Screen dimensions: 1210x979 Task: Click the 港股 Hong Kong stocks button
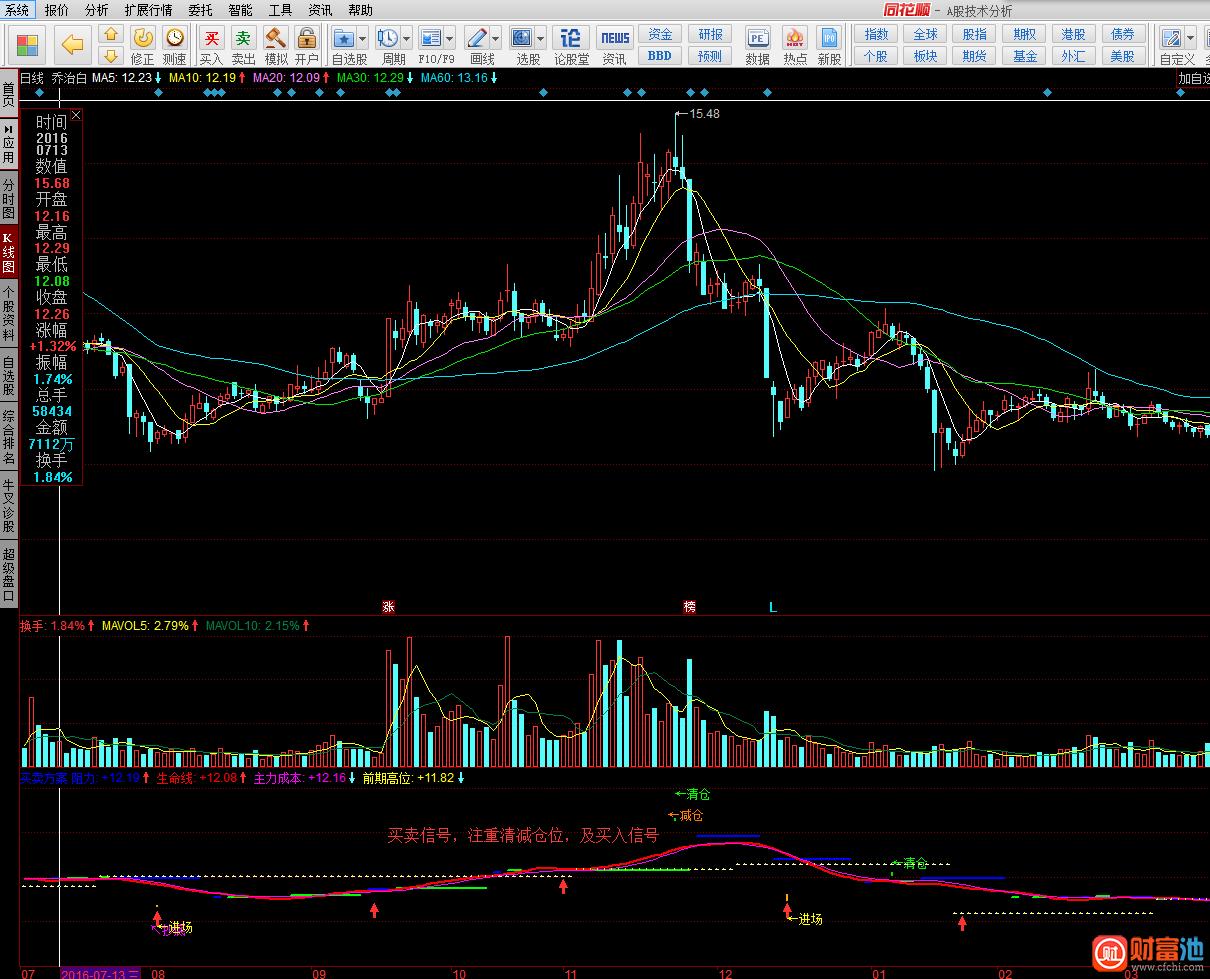point(1074,34)
